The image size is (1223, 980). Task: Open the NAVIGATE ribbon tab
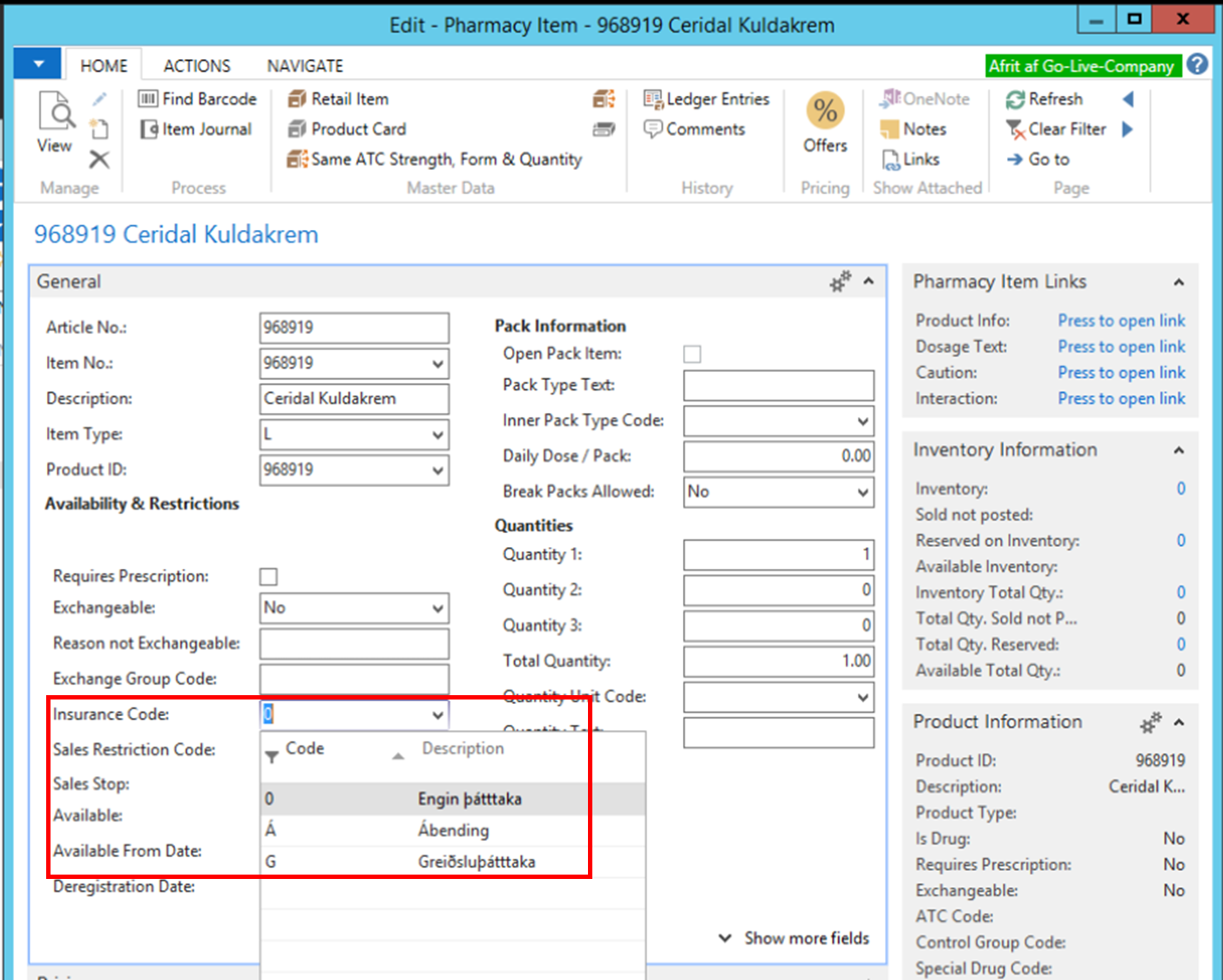point(305,66)
